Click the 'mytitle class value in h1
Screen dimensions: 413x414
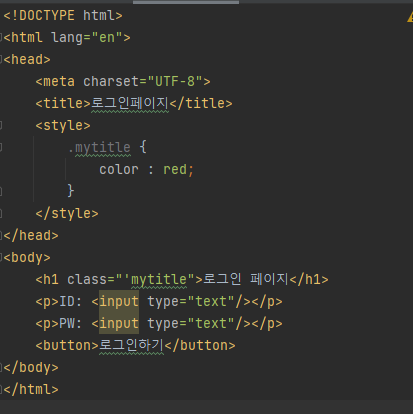[155, 280]
